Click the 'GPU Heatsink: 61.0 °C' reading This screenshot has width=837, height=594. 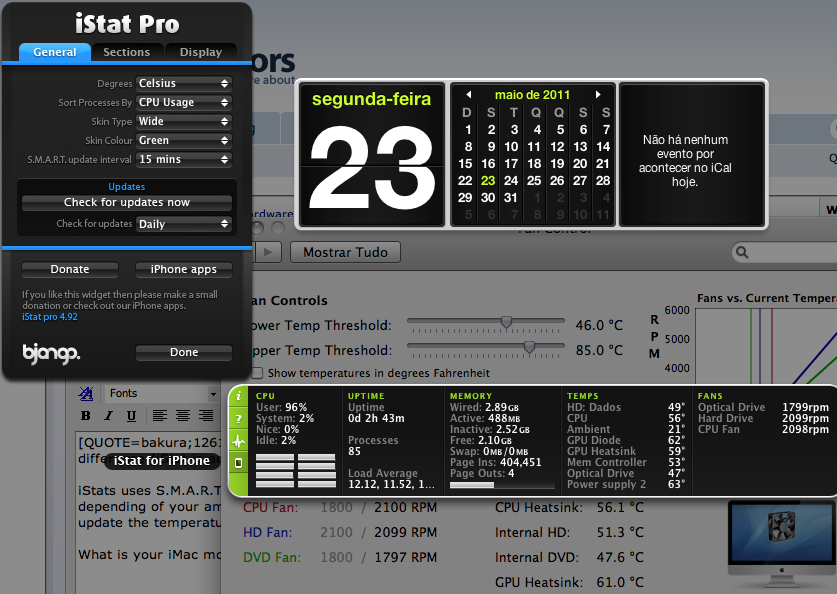(x=569, y=582)
